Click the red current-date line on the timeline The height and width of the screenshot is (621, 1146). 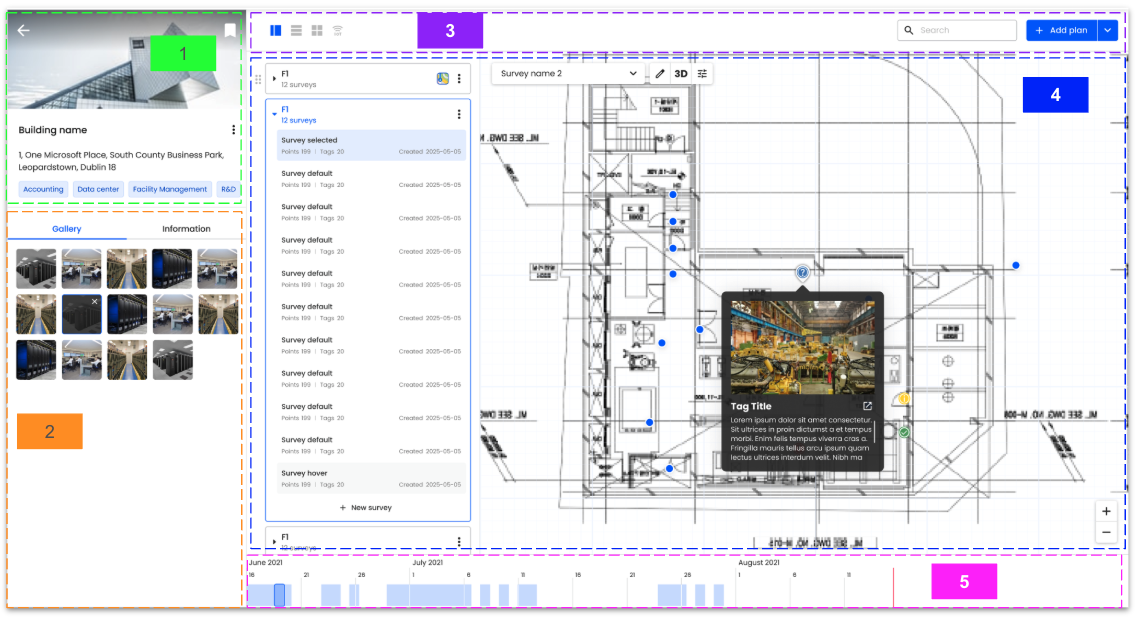click(x=893, y=587)
